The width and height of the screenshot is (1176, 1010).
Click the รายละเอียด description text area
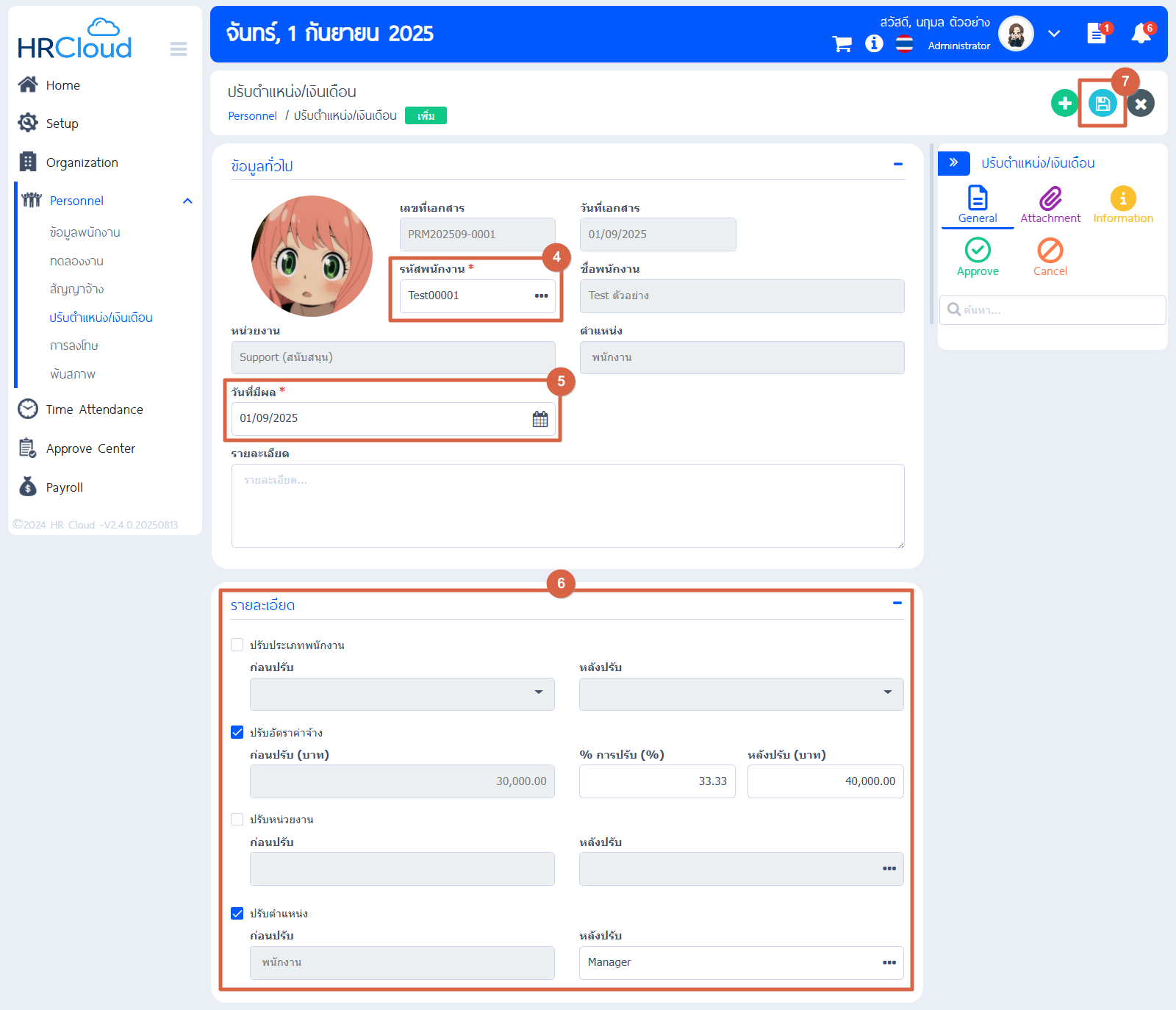point(567,506)
